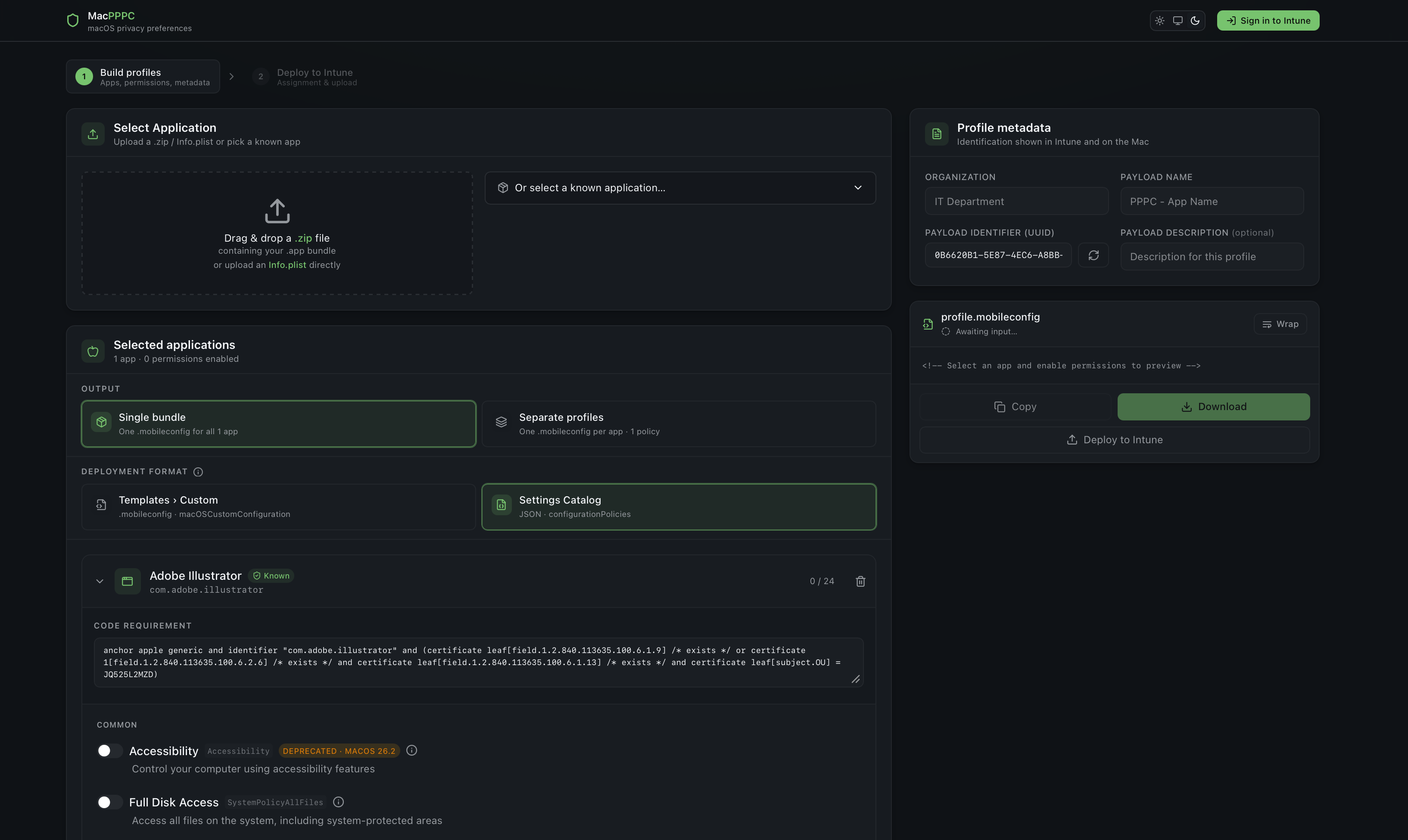1408x840 pixels.
Task: Click the Settings Catalog file icon
Action: click(x=501, y=505)
